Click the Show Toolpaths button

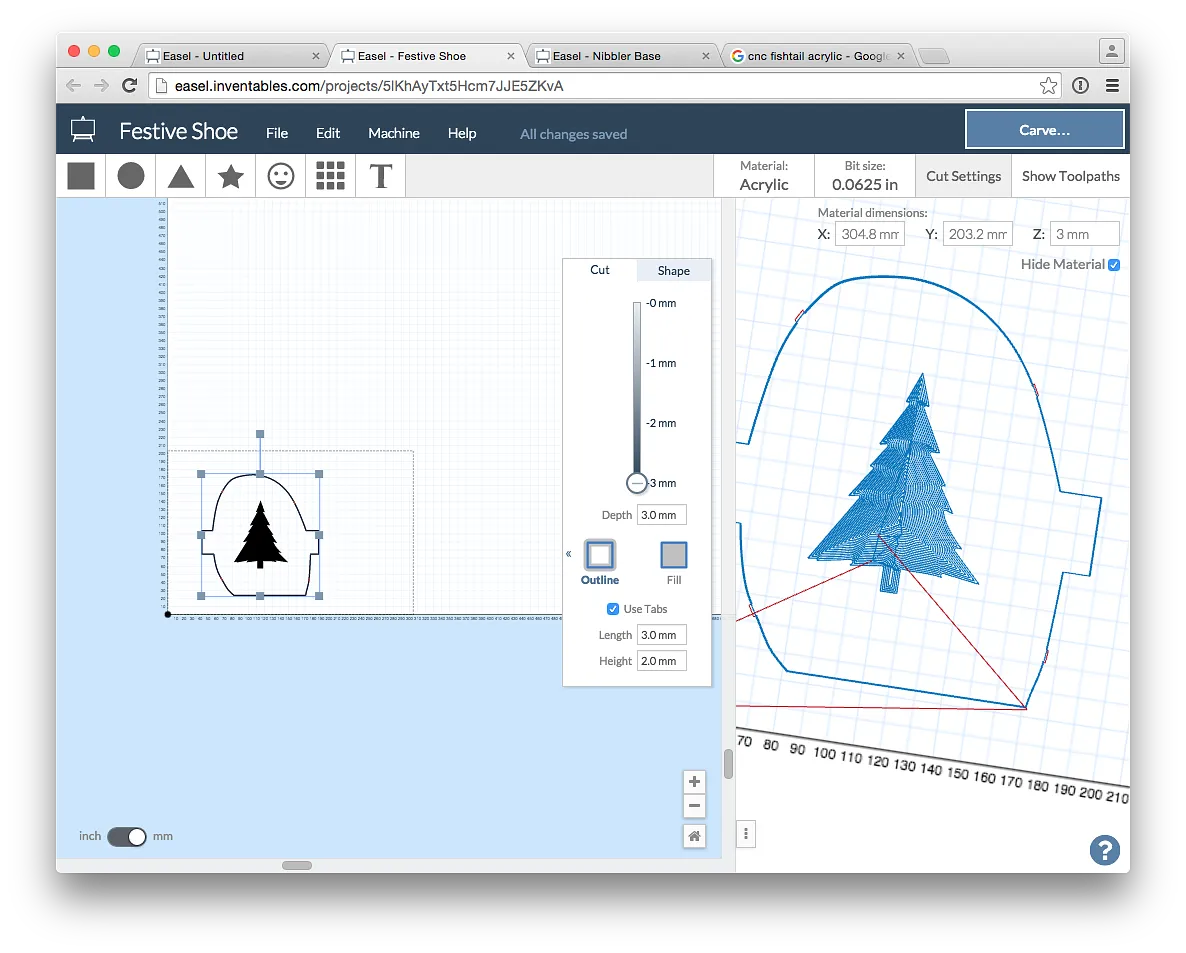pyautogui.click(x=1070, y=176)
